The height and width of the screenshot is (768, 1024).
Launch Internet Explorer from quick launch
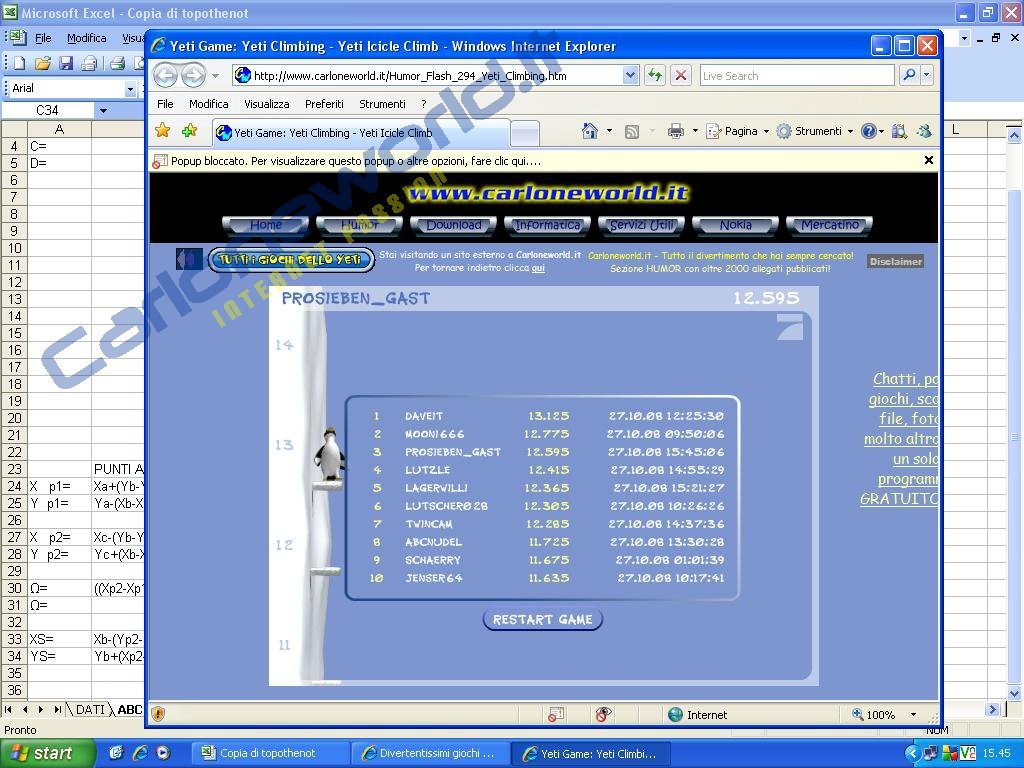[140, 753]
